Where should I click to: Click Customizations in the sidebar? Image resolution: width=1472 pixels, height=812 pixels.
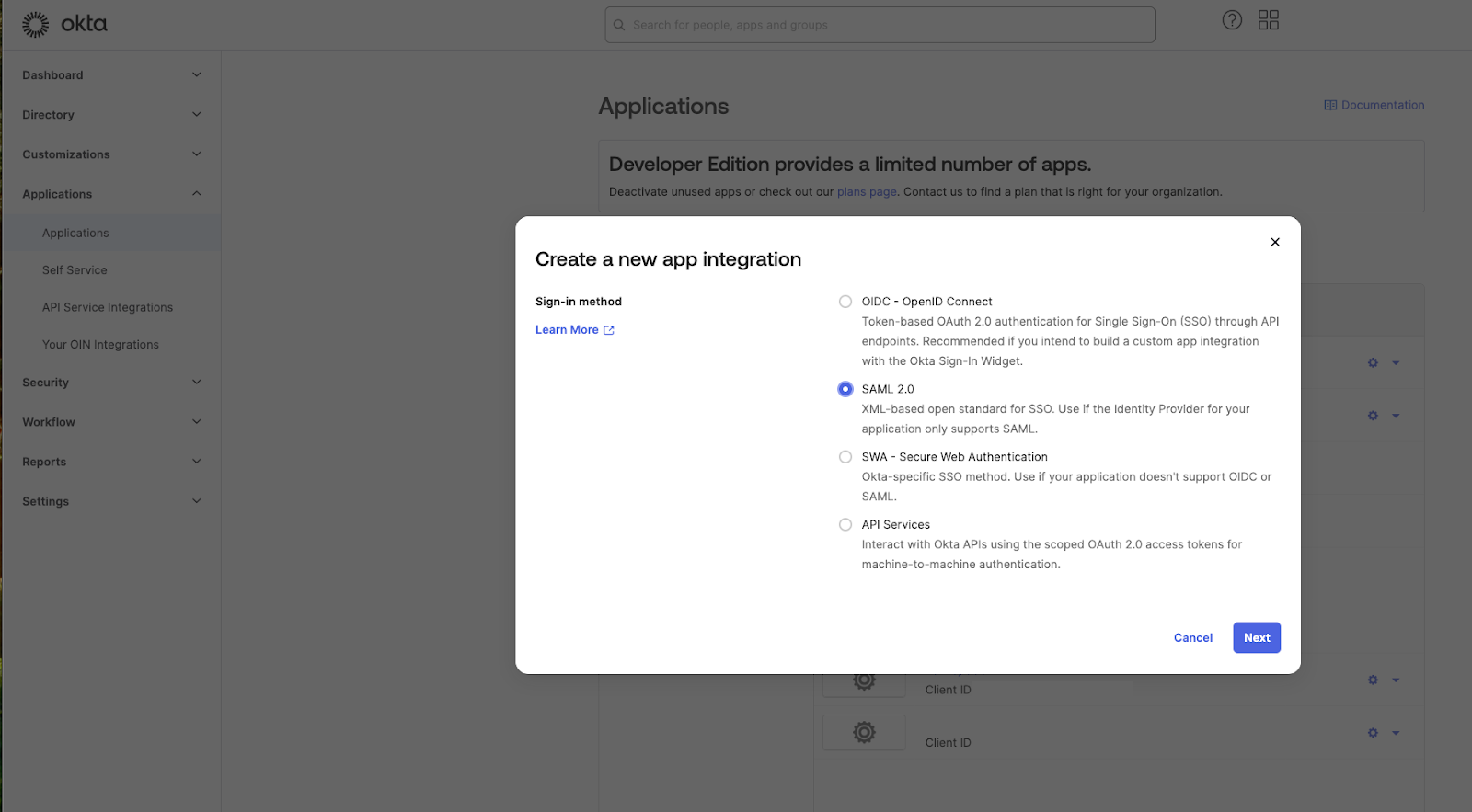point(66,154)
